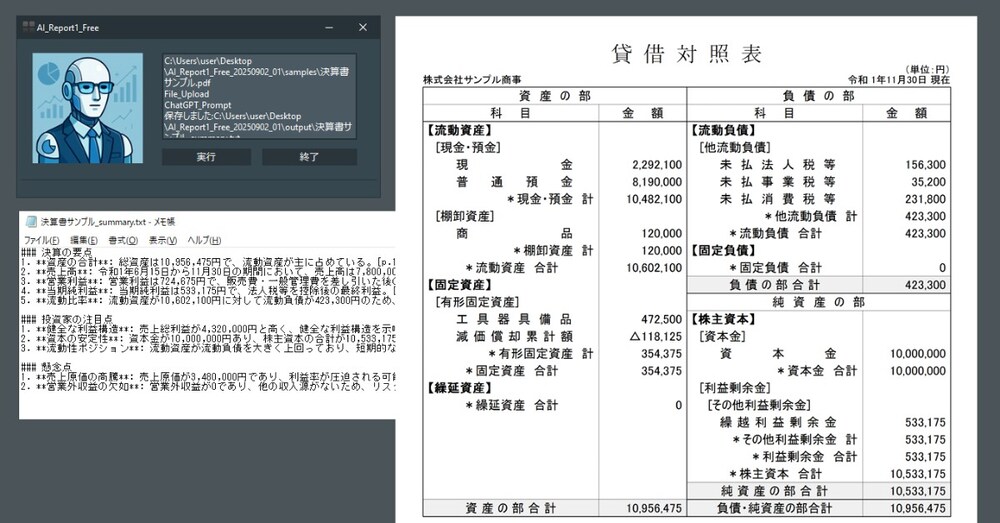1000x523 pixels.
Task: Click the 株主資本 合計 row label
Action: [776, 475]
